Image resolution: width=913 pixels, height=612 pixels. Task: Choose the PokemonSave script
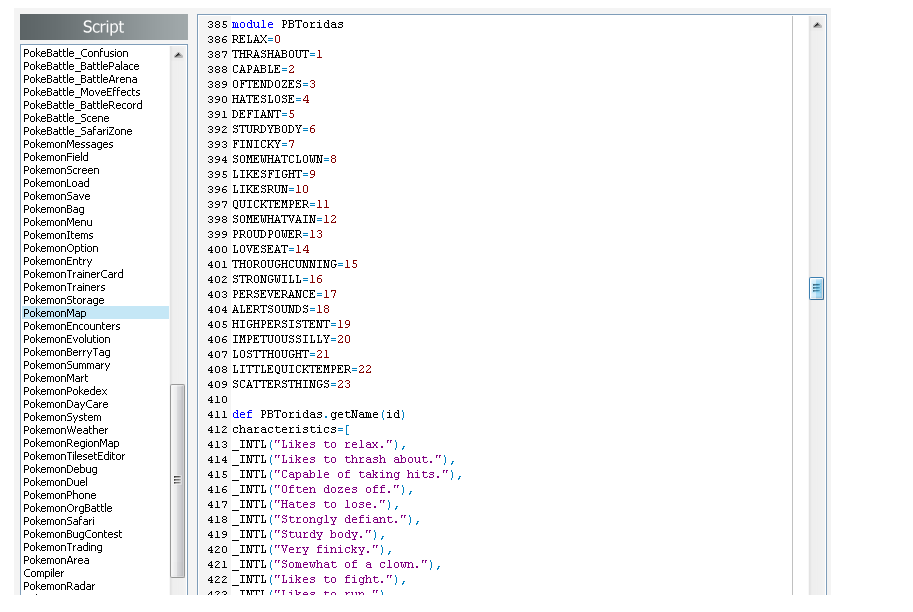(x=56, y=196)
